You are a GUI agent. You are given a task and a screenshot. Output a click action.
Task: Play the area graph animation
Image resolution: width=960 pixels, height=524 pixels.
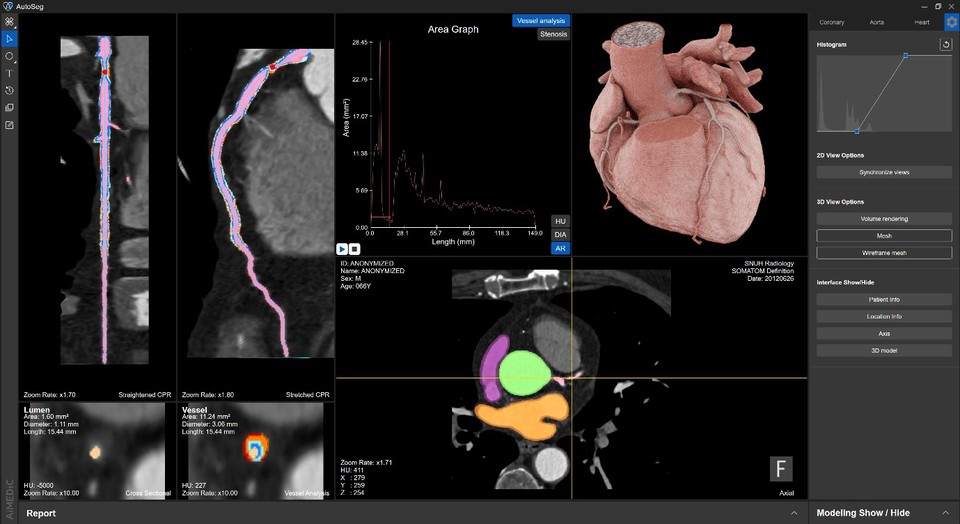(342, 248)
